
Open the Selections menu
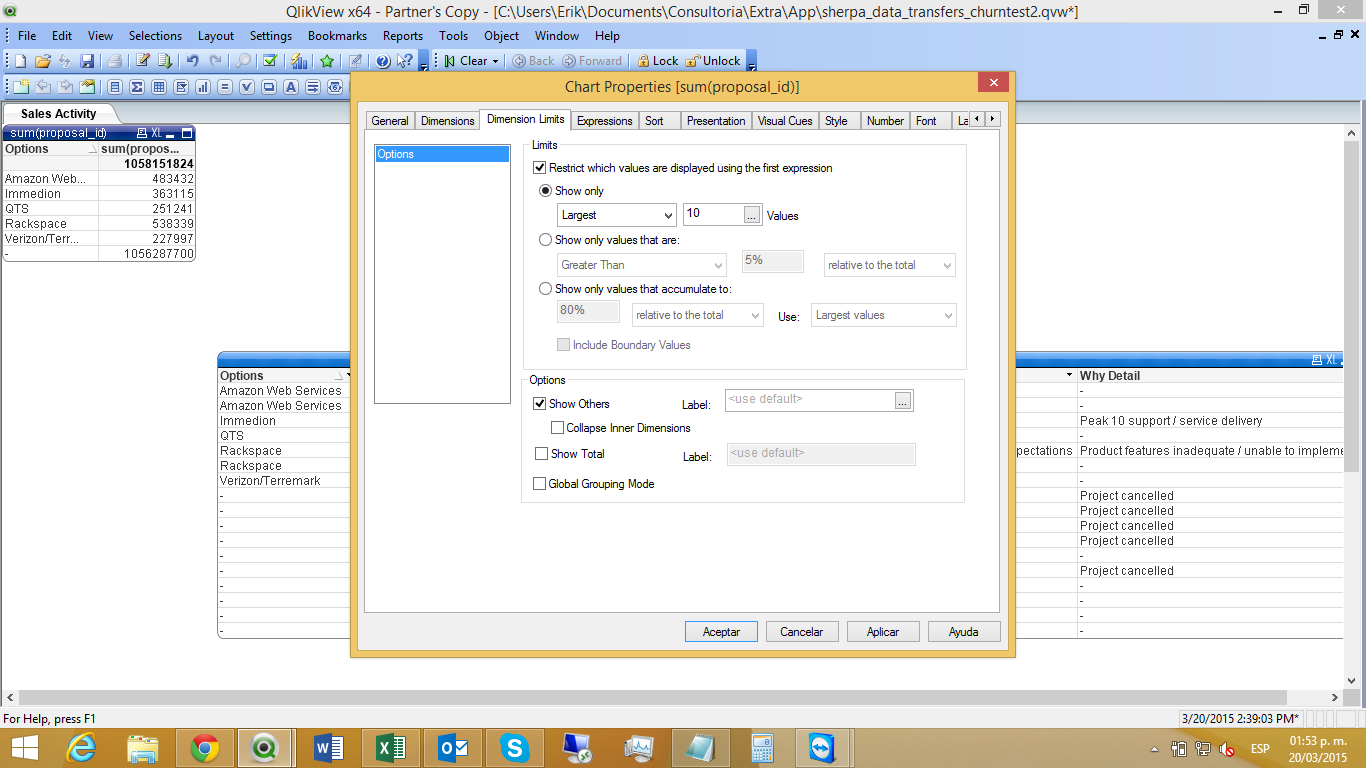click(155, 35)
